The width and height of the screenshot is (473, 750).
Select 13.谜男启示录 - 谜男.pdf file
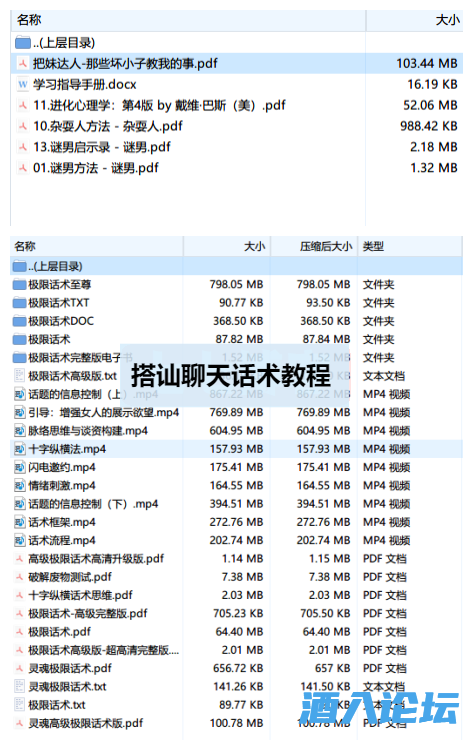[236, 147]
